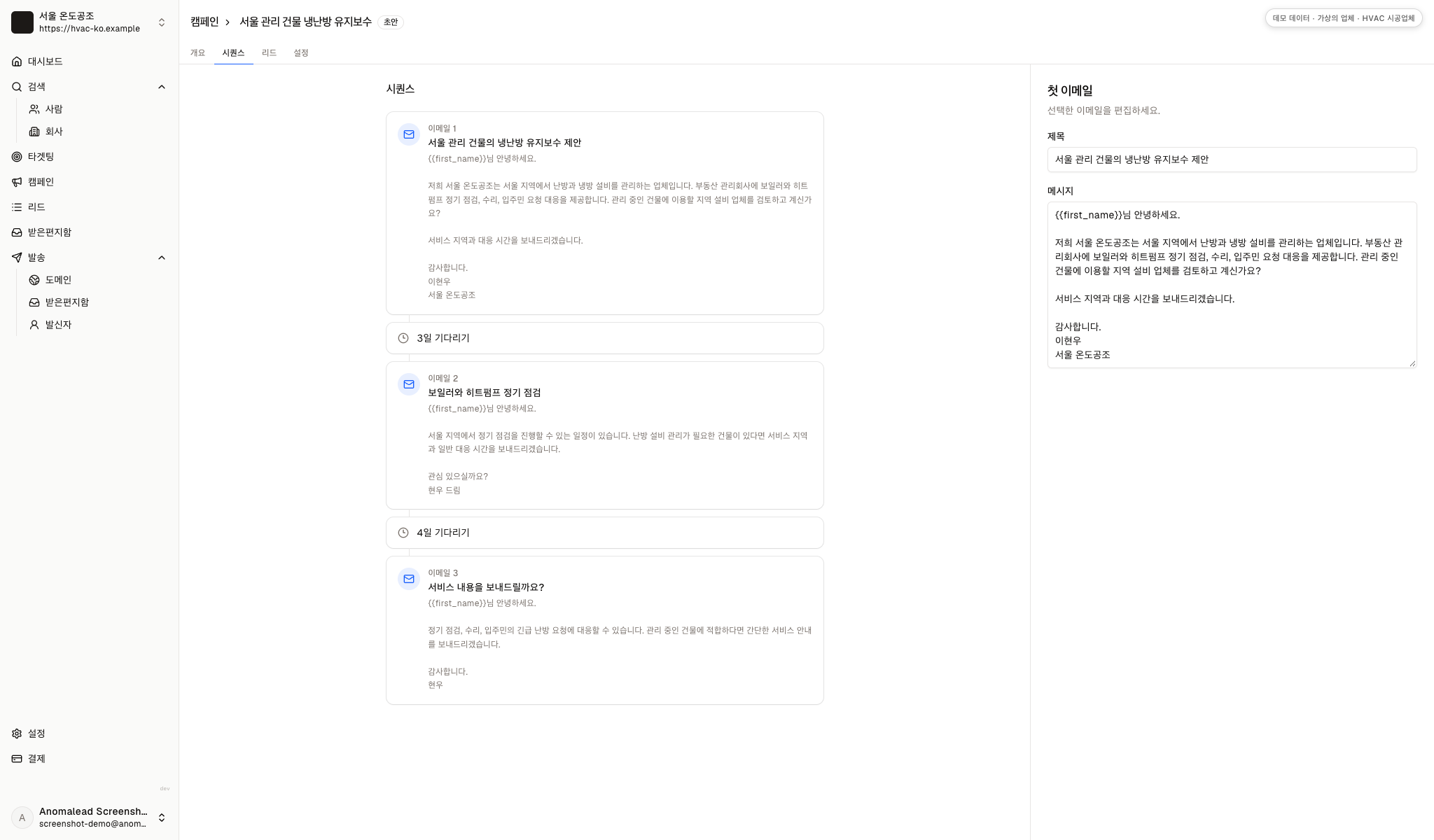This screenshot has height=840, width=1434.
Task: Select the 4일 기다리기 wait step
Action: point(604,533)
